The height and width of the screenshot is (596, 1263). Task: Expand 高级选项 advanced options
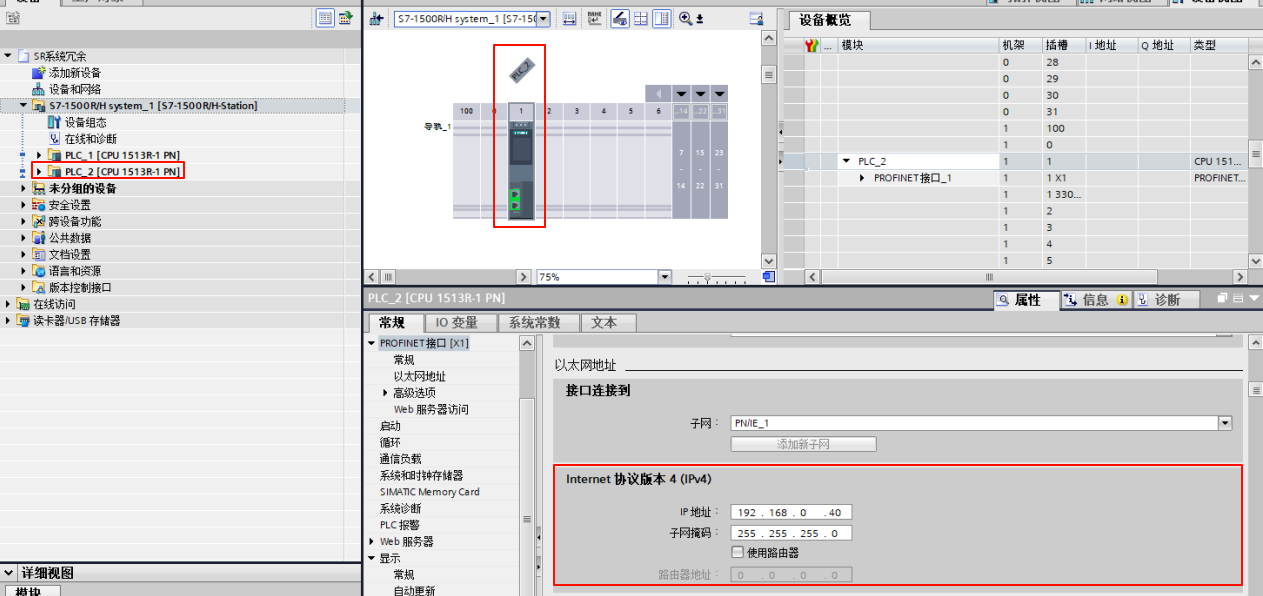(385, 393)
